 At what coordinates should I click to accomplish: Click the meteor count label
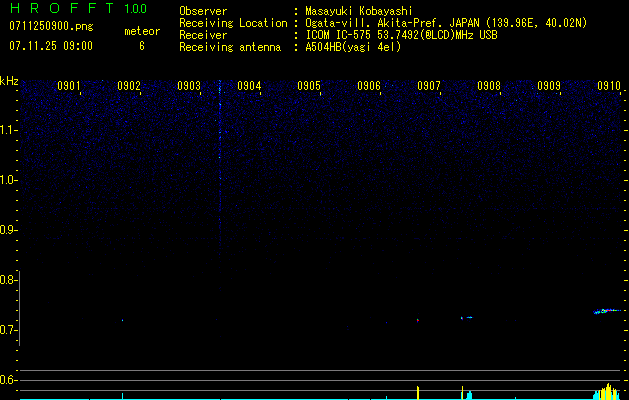pos(142,31)
